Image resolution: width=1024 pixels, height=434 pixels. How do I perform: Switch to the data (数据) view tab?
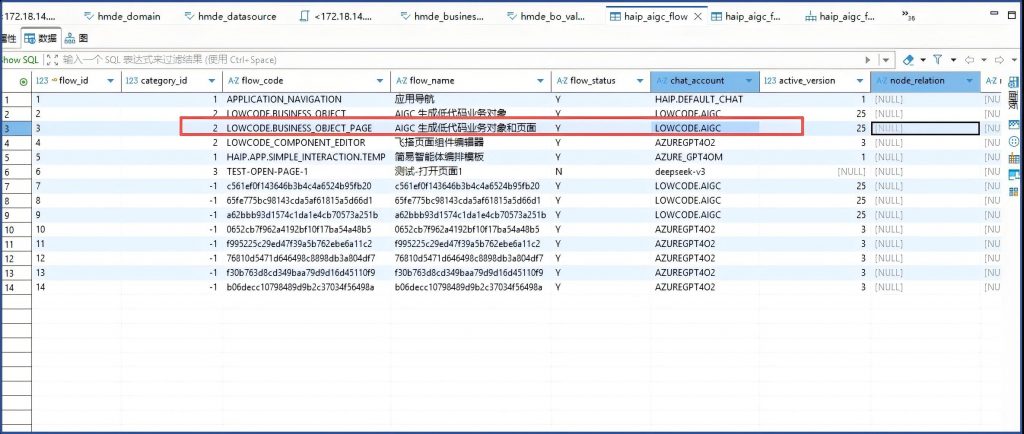tap(40, 38)
